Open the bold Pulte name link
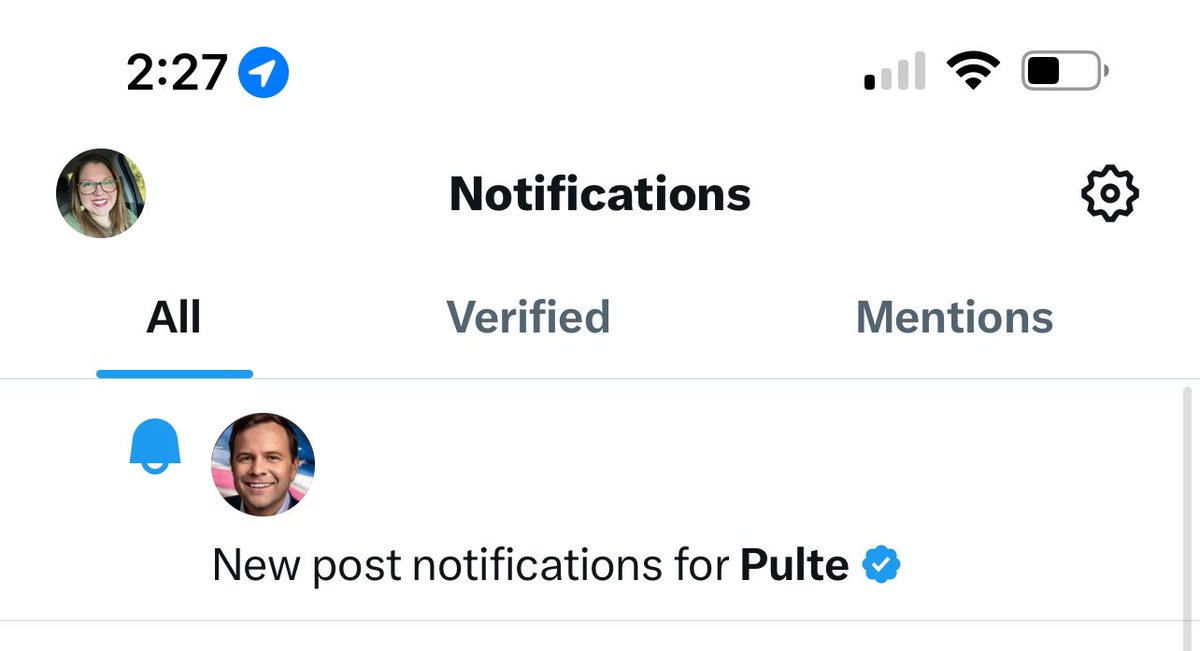Image resolution: width=1200 pixels, height=651 pixels. click(794, 566)
